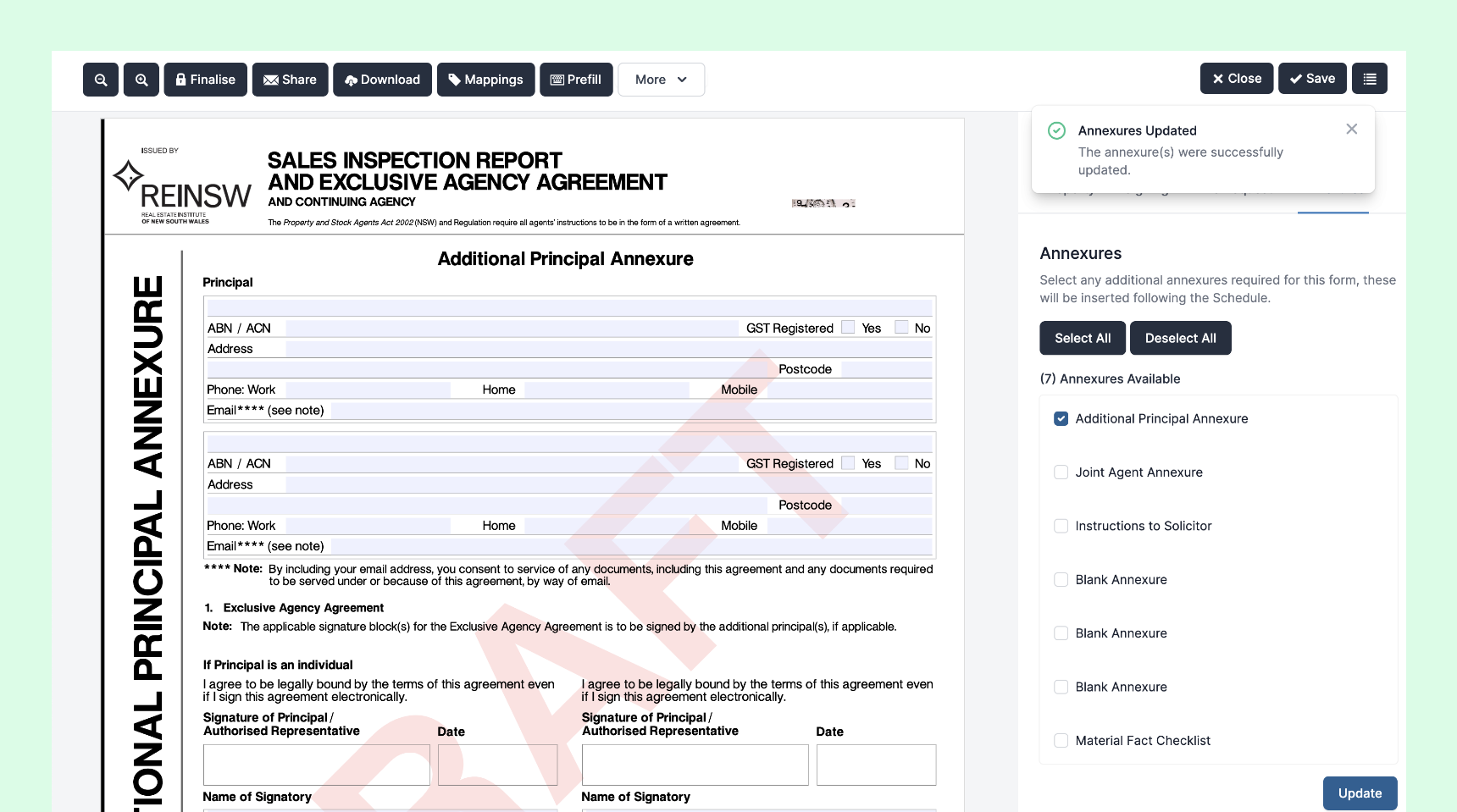Download the form document

pyautogui.click(x=382, y=80)
